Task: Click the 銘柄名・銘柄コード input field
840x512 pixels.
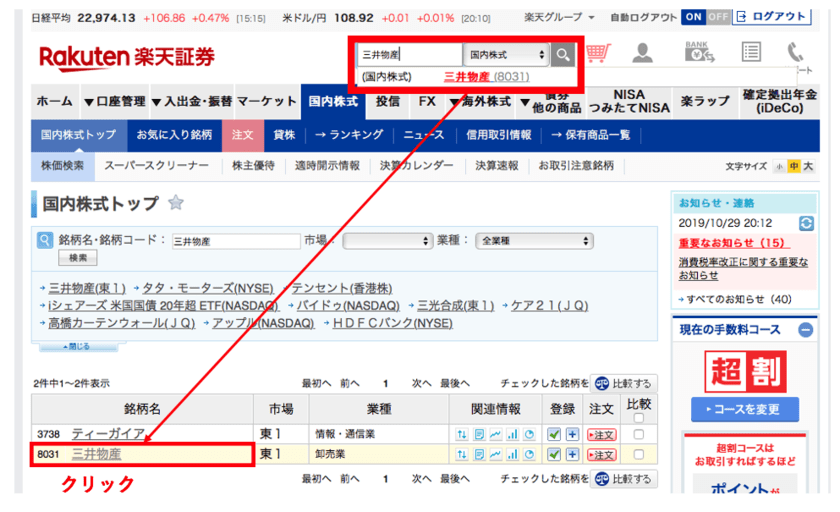Action: pos(236,241)
